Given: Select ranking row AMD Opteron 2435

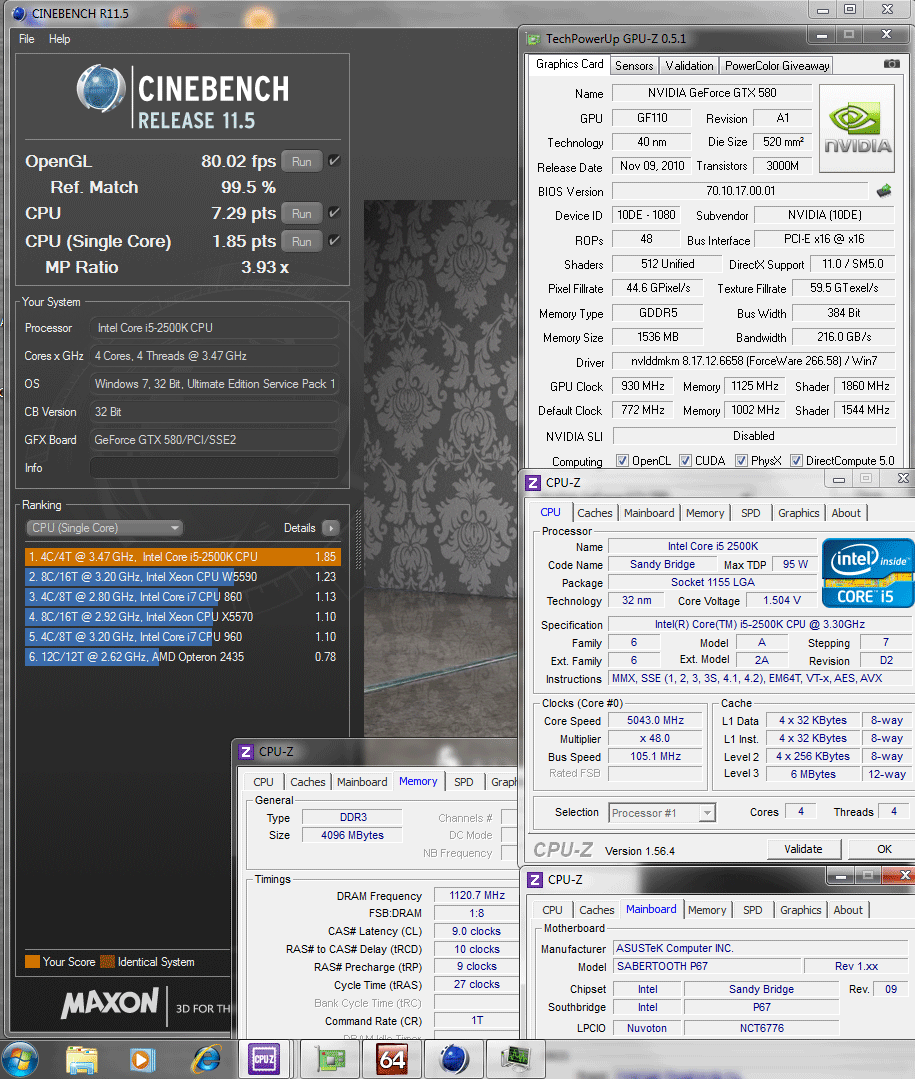Looking at the screenshot, I should pos(182,656).
